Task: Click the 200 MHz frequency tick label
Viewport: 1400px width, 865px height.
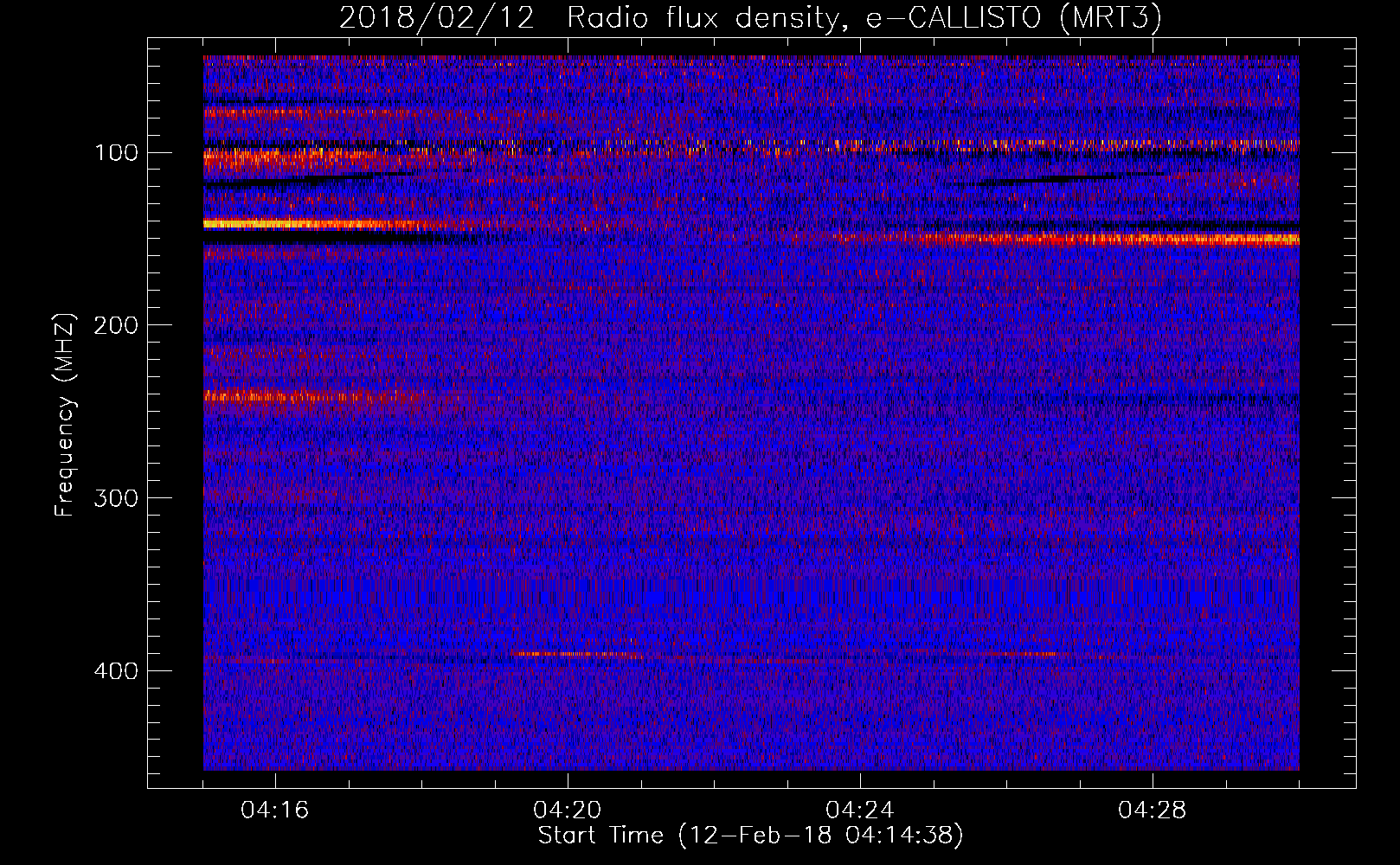Action: 115,325
